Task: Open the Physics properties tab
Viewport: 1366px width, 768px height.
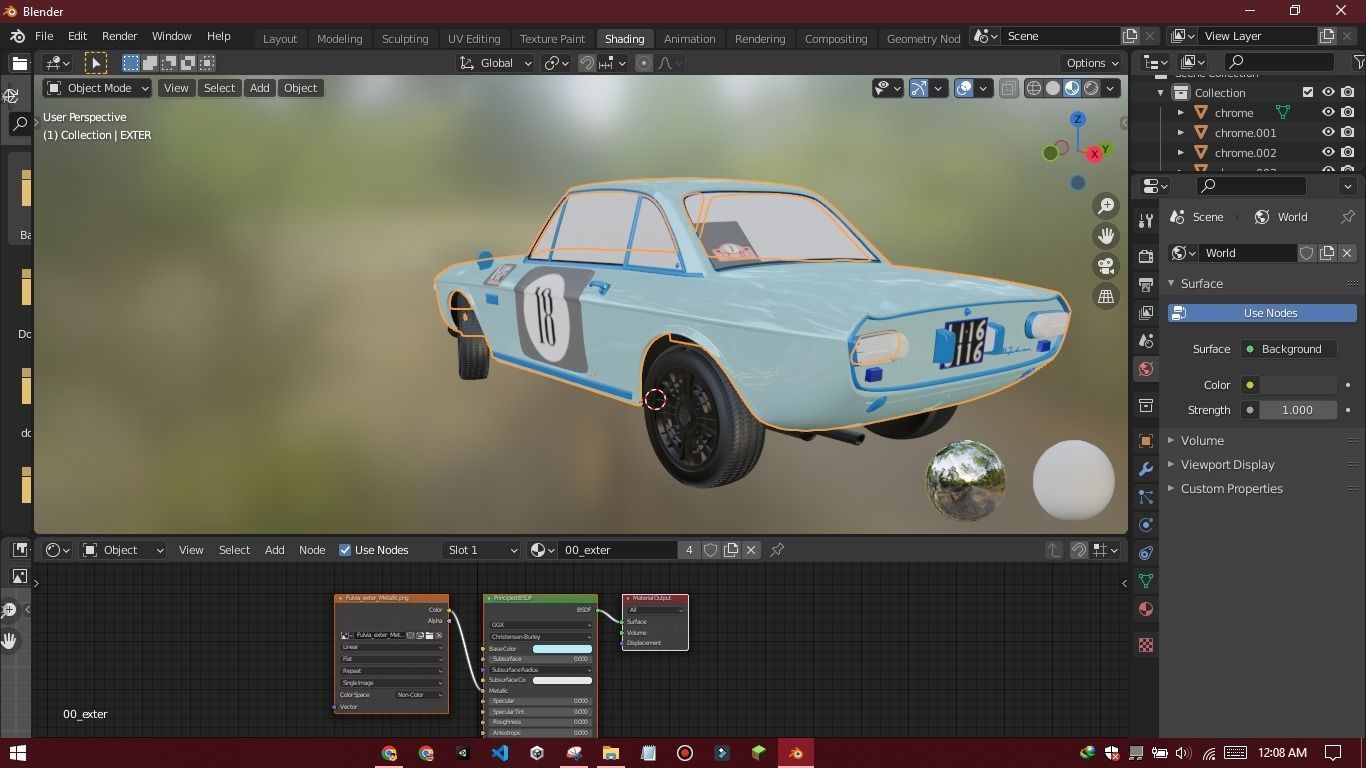Action: 1146,525
